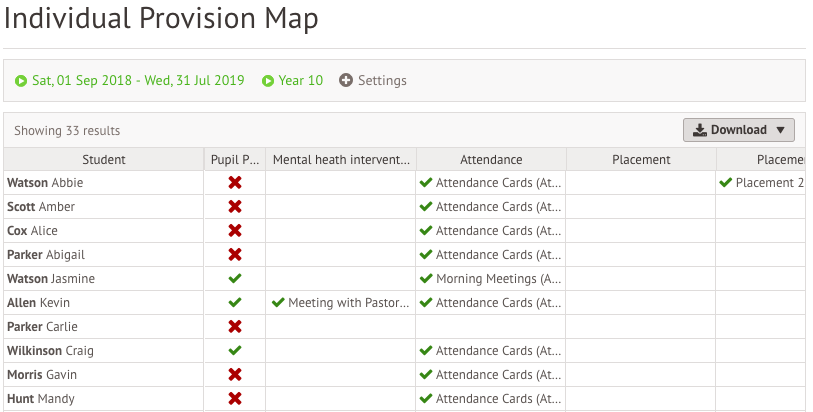The height and width of the screenshot is (412, 813).
Task: Open student Wilkinson Craig
Action: coord(50,351)
